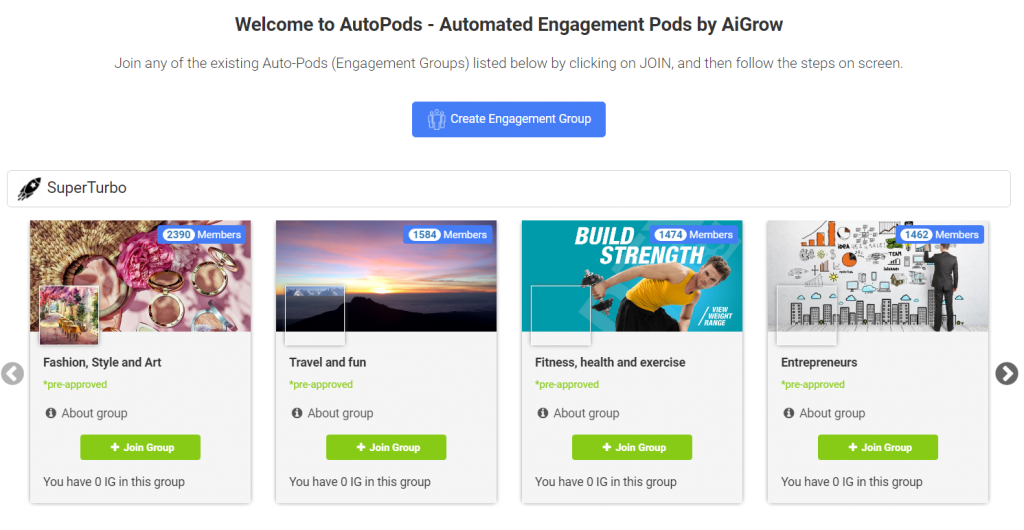Click the 2390 Members badge
The height and width of the screenshot is (530, 1024).
[x=202, y=235]
